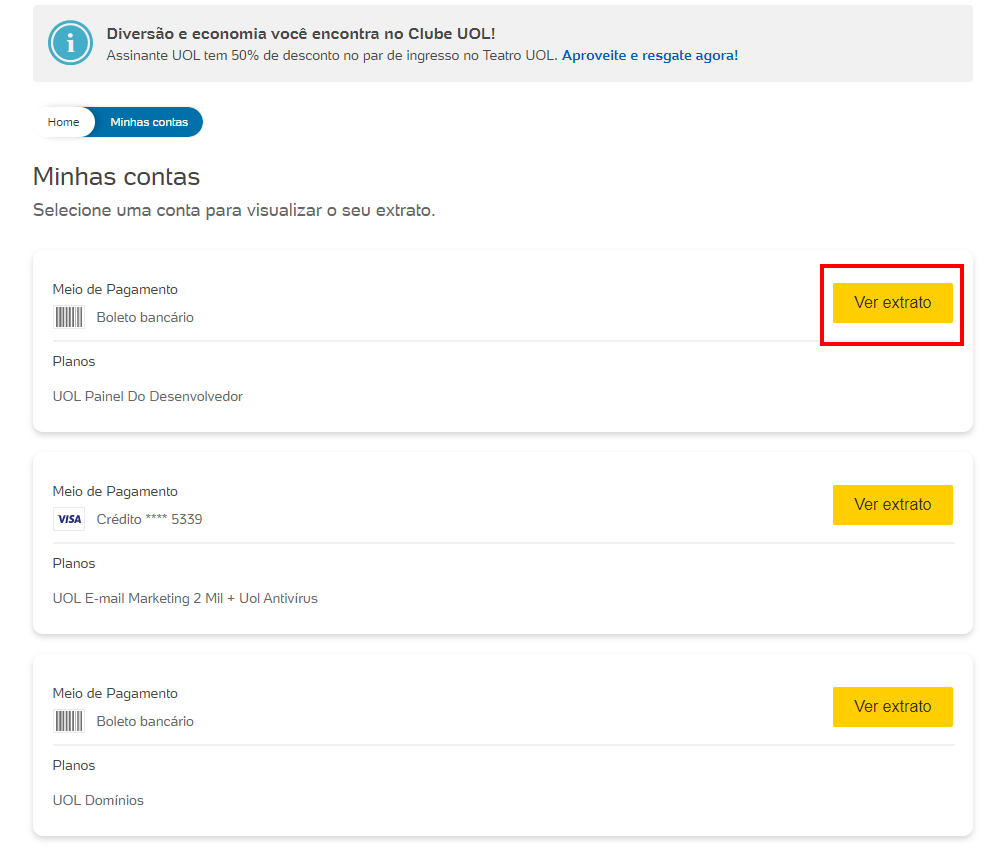Click 'Selecione uma conta para visualizar' subtitle
Screen dimensions: 1002x848
(x=234, y=210)
